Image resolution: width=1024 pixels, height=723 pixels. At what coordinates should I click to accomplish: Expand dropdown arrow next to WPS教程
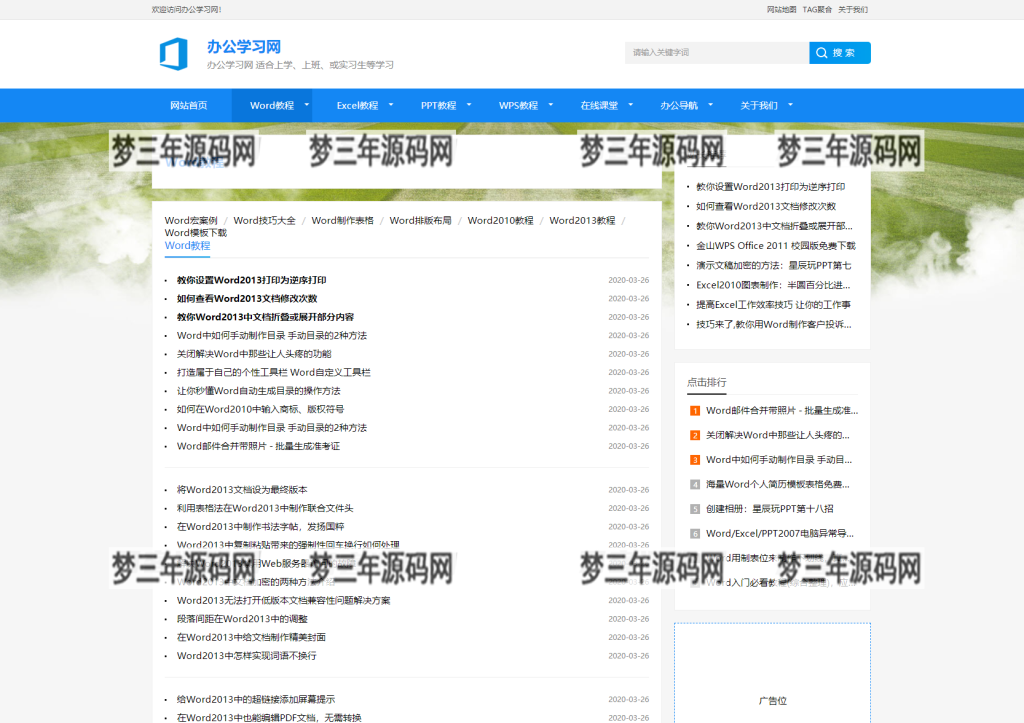[551, 104]
